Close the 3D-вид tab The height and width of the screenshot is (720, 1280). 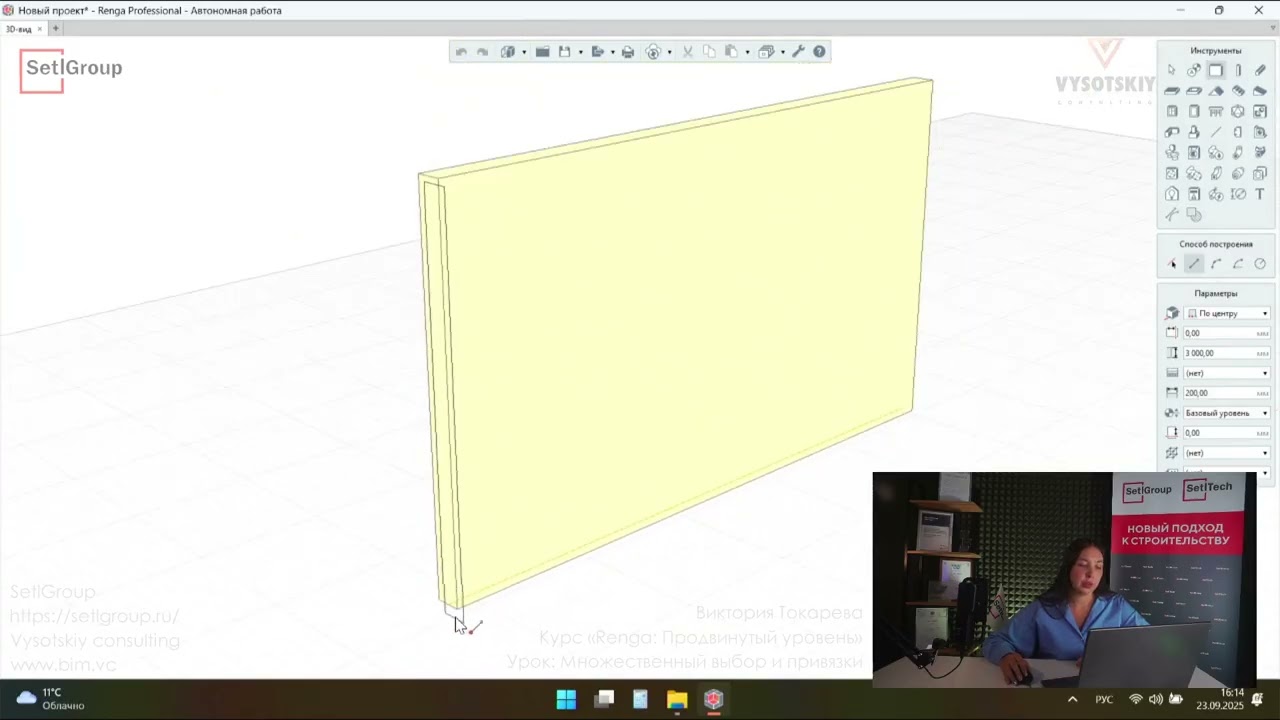(41, 29)
